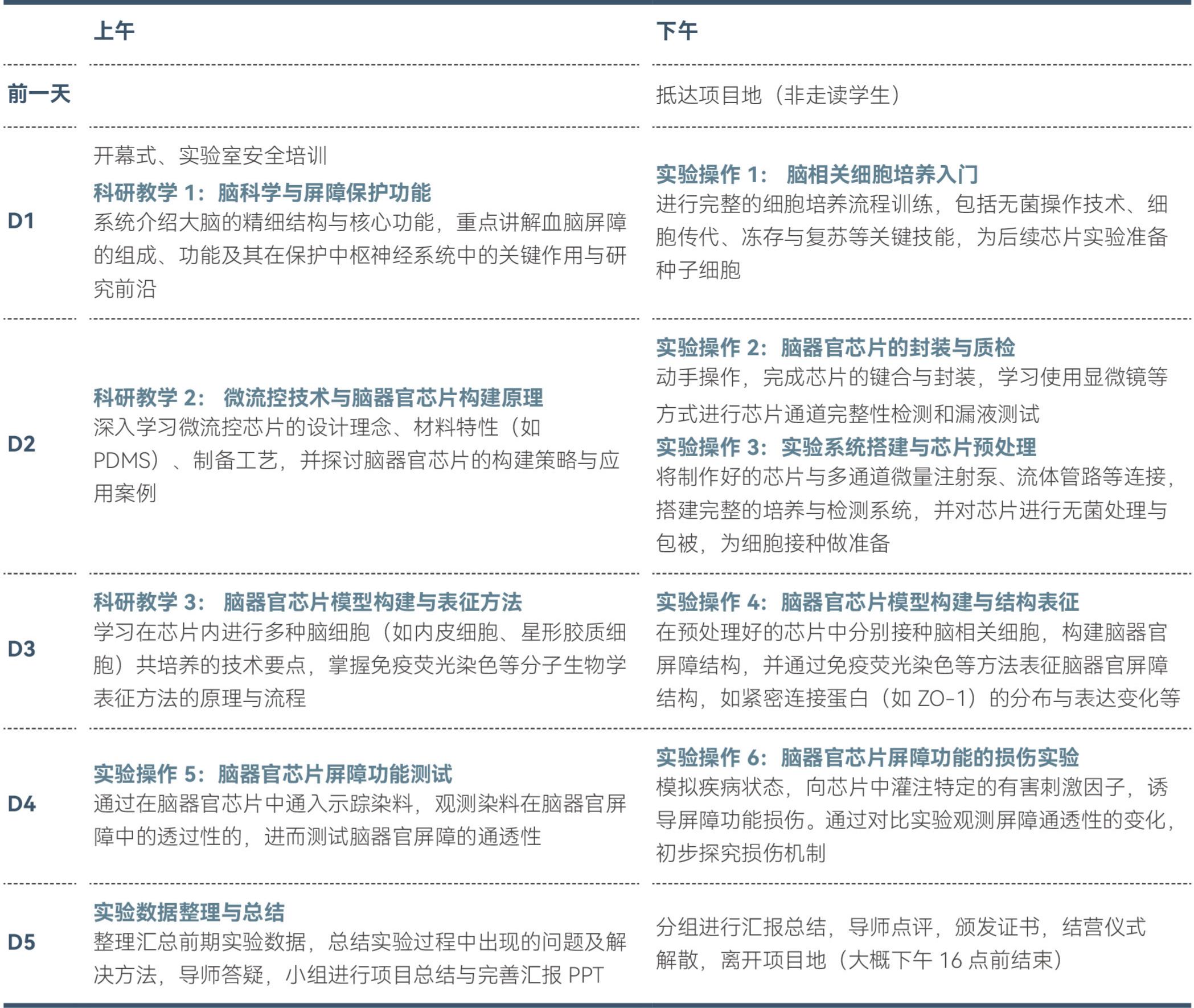This screenshot has width=1194, height=1008.
Task: Click heading 科研教学 3: 脑器官芯片模型构建与表征方法
Action: [308, 602]
